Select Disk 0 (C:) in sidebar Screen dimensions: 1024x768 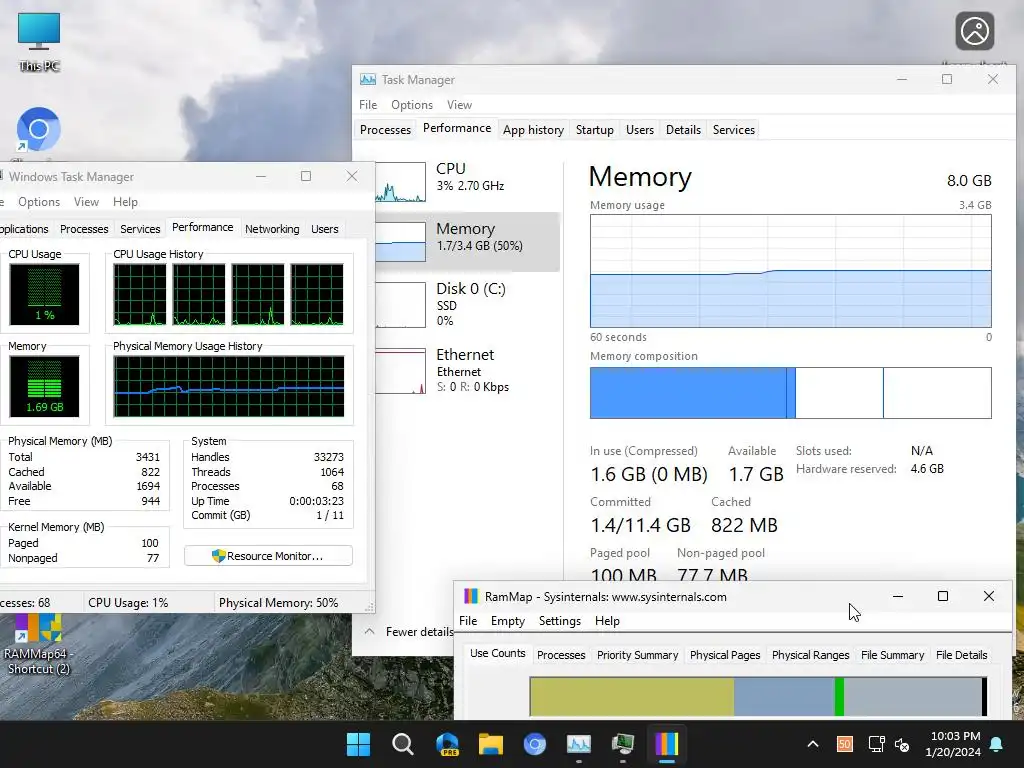(468, 304)
